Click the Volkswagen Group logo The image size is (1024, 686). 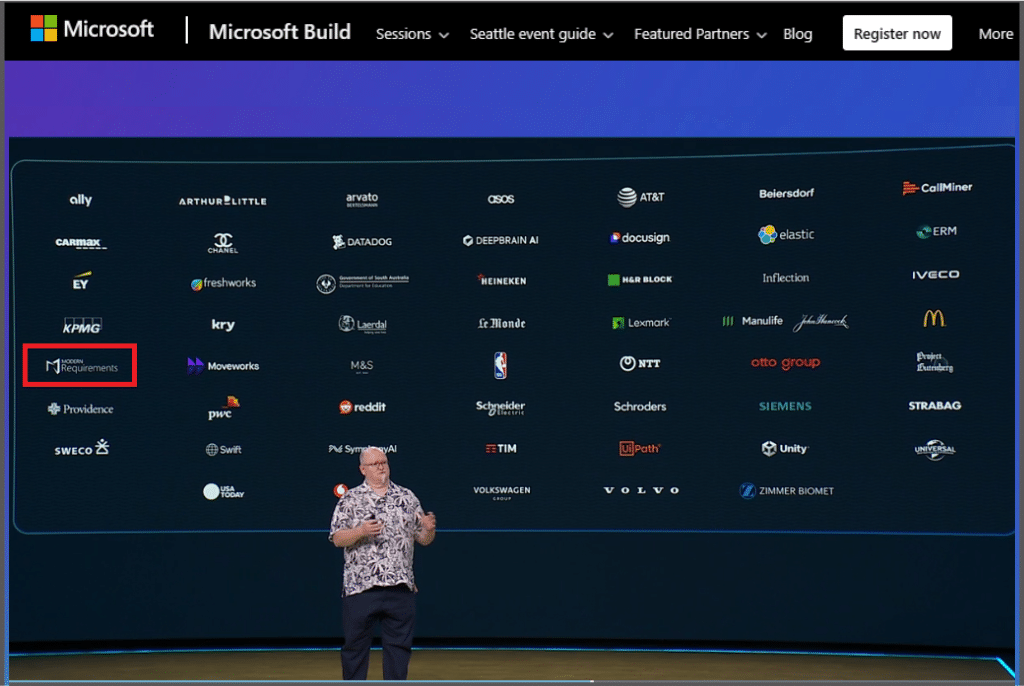coord(502,492)
